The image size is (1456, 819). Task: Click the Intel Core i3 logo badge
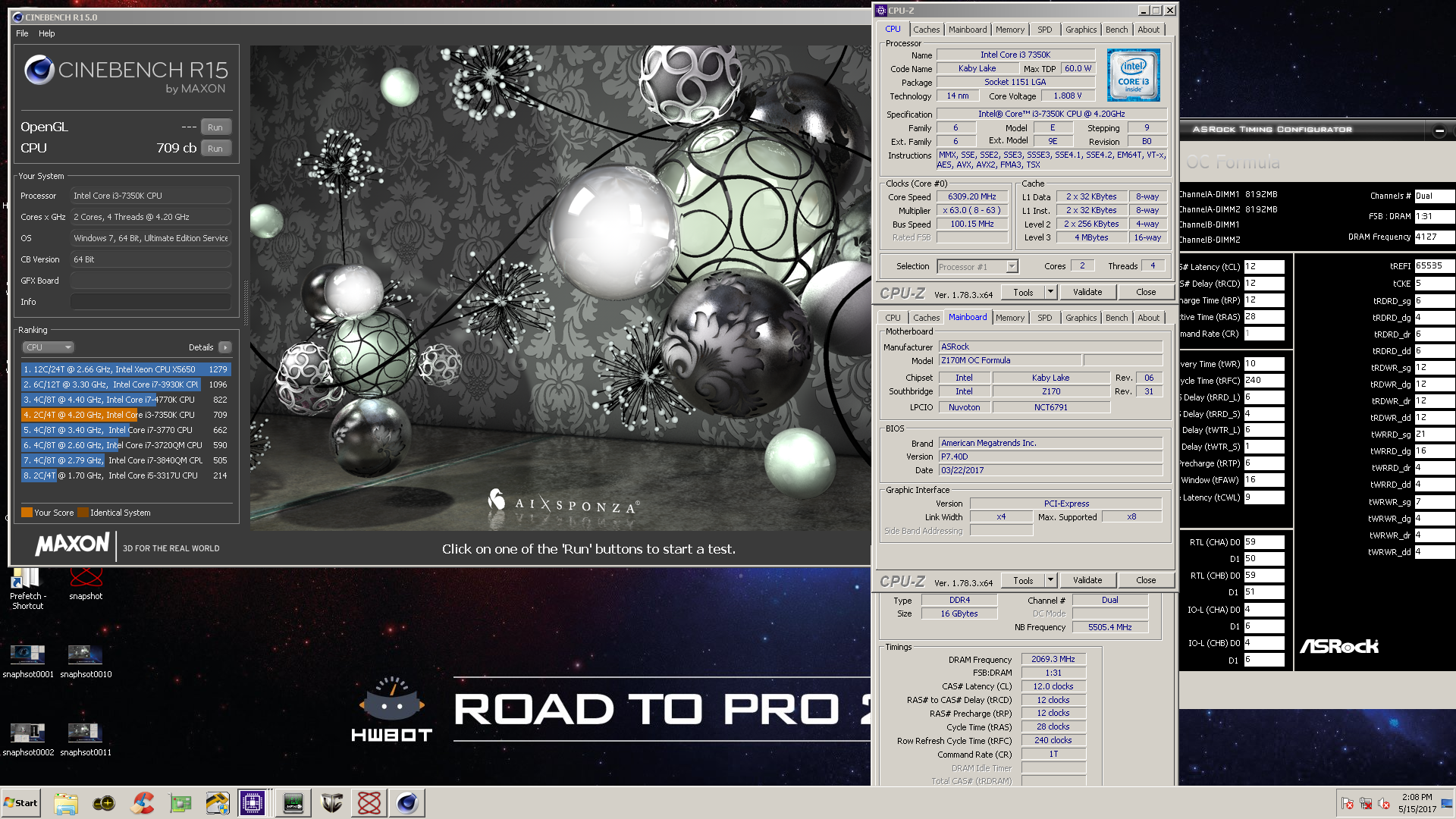[x=1133, y=75]
